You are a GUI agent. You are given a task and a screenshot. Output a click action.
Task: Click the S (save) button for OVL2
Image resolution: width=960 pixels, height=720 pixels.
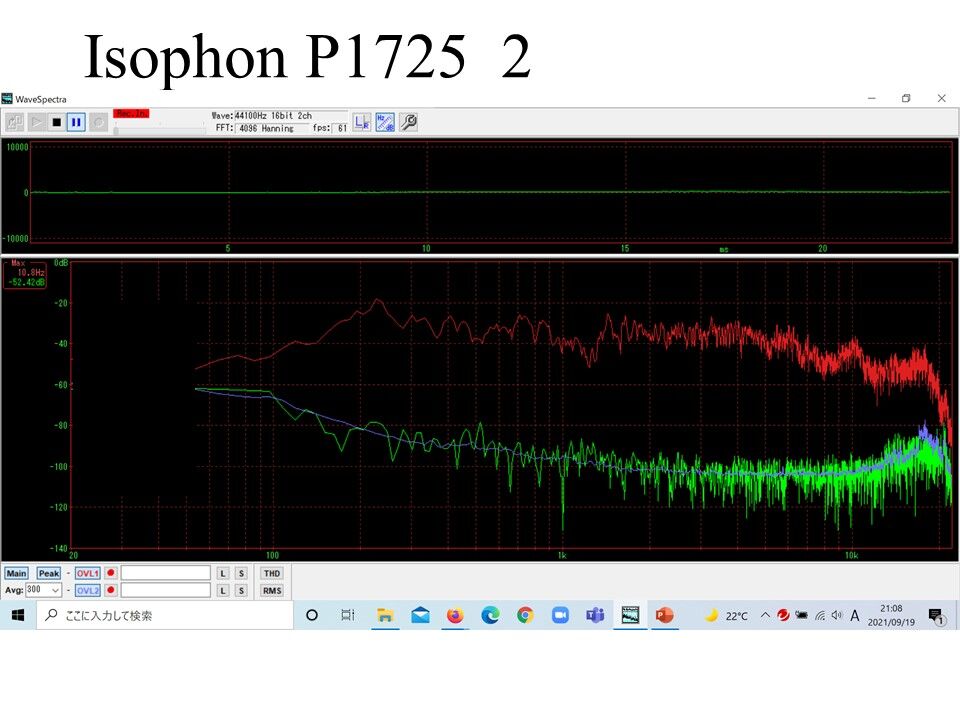(x=241, y=591)
